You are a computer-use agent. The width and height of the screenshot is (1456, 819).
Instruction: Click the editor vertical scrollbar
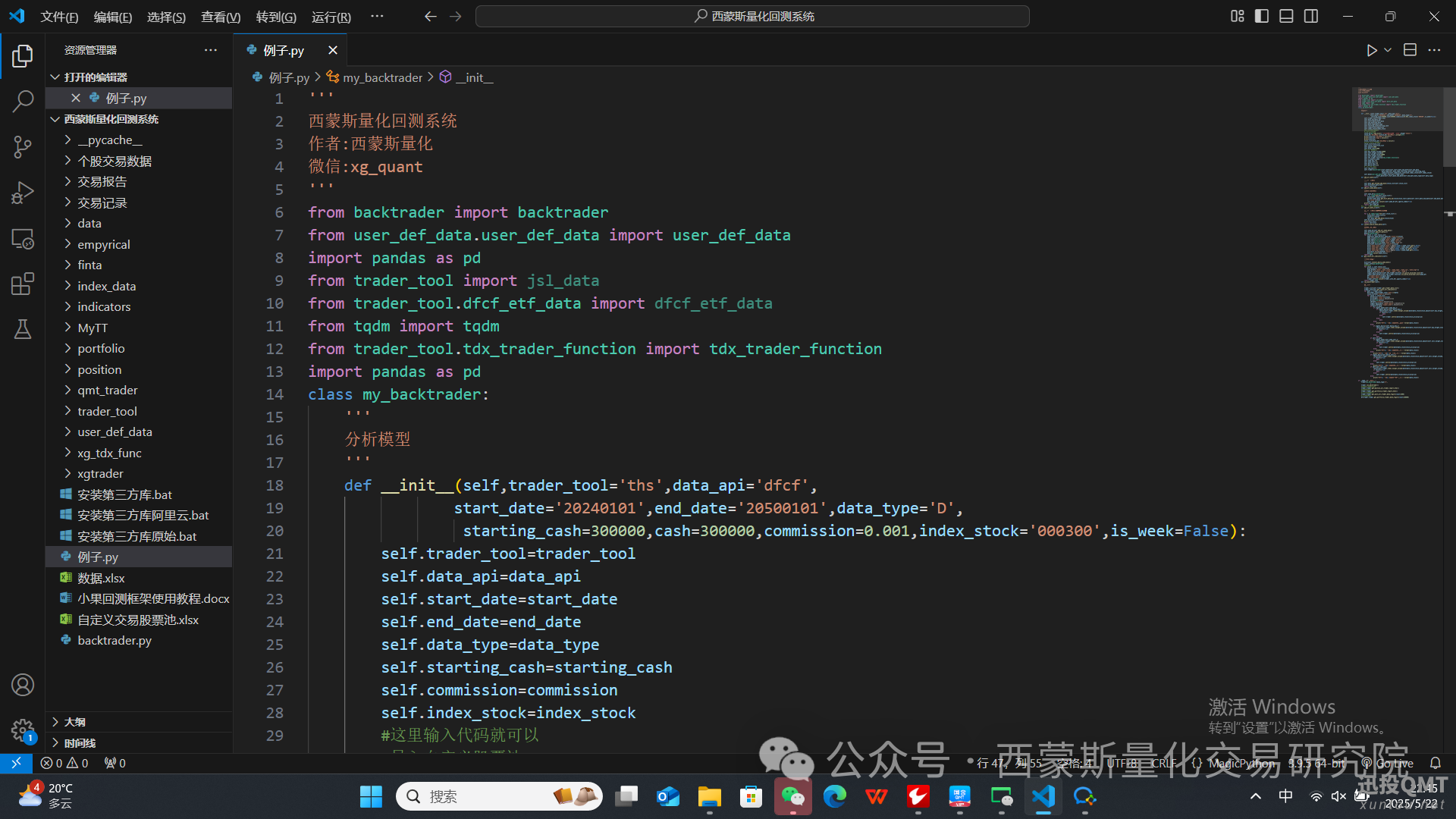pos(1449,126)
